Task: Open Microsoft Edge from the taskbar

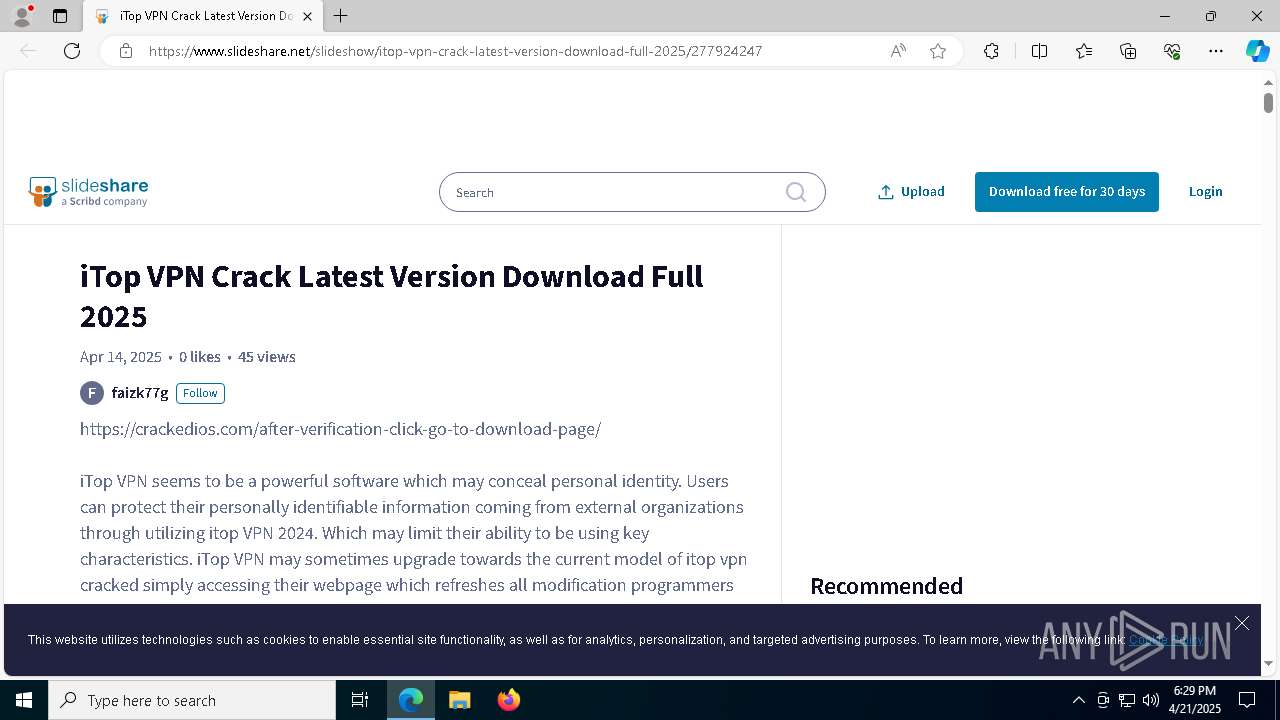Action: 411,700
